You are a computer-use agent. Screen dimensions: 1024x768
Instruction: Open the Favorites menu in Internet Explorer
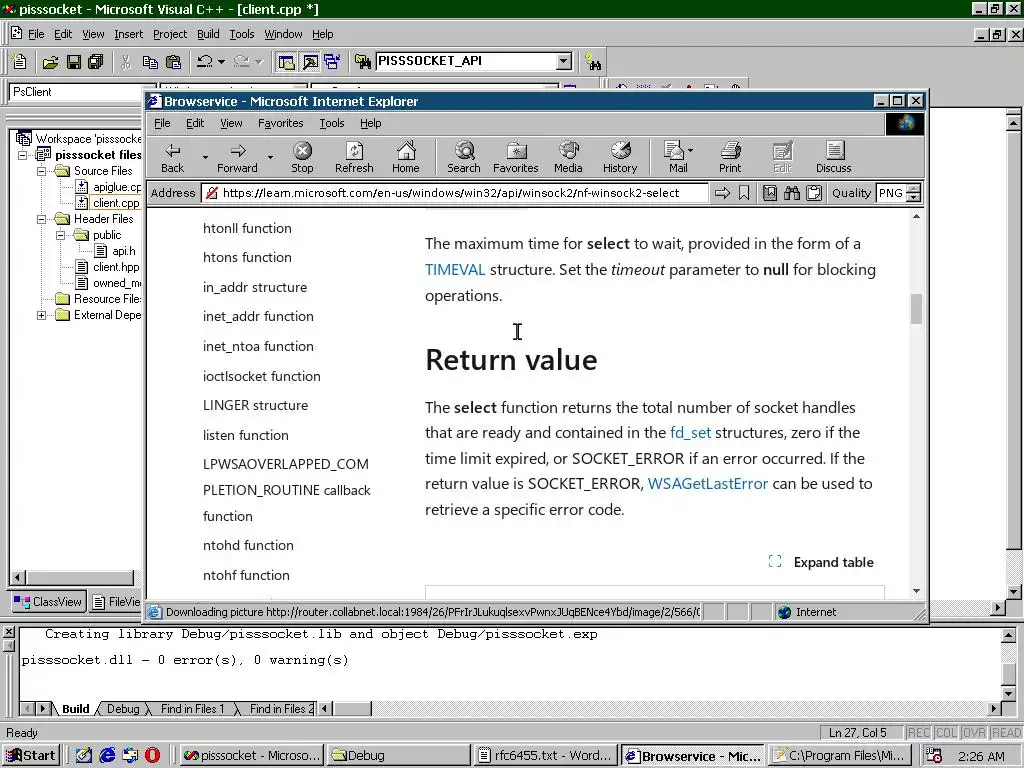tap(280, 123)
